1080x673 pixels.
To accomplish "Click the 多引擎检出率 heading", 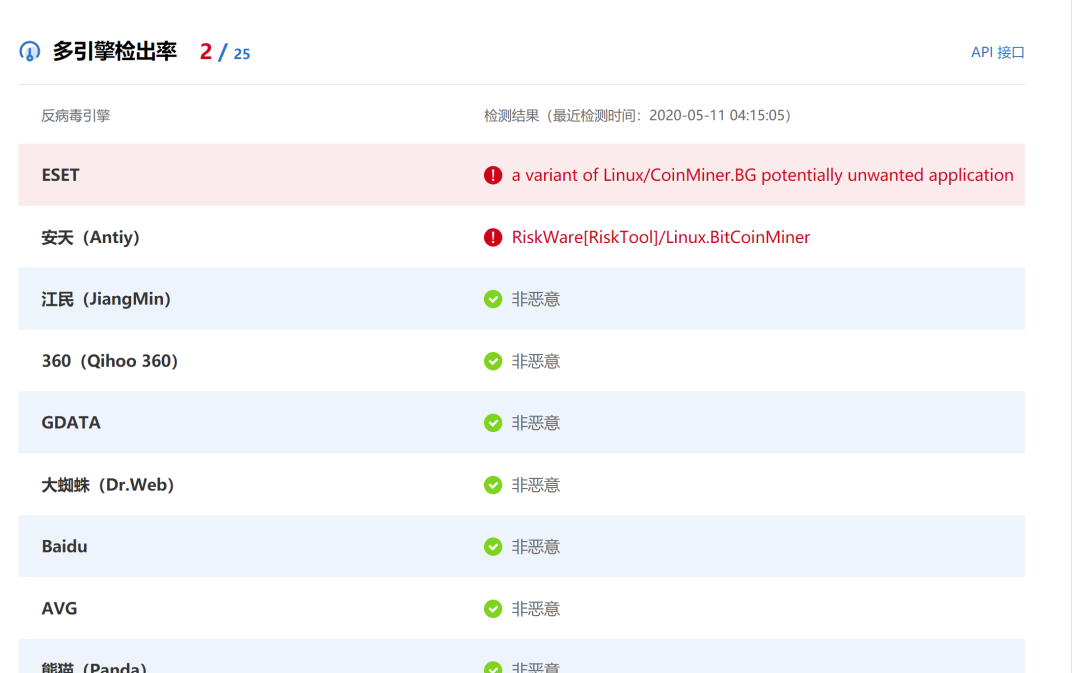I will [115, 52].
